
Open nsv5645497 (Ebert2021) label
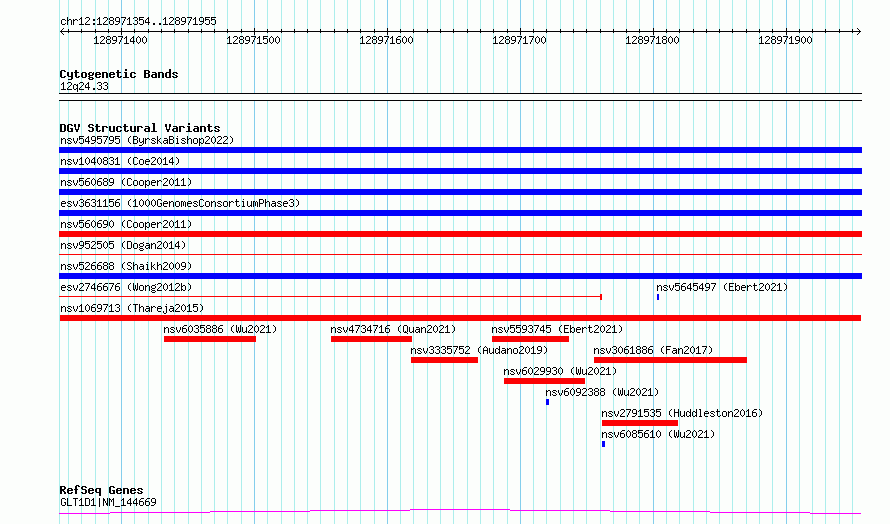(x=722, y=287)
